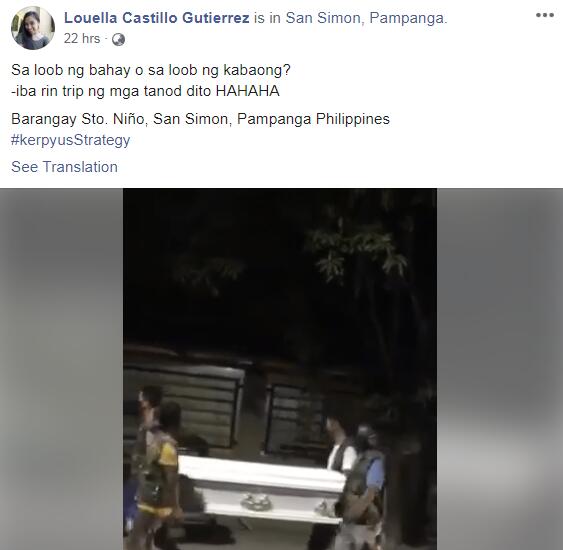Click the man in blue sleeves carrying coffin
563x550 pixels.
(363, 486)
